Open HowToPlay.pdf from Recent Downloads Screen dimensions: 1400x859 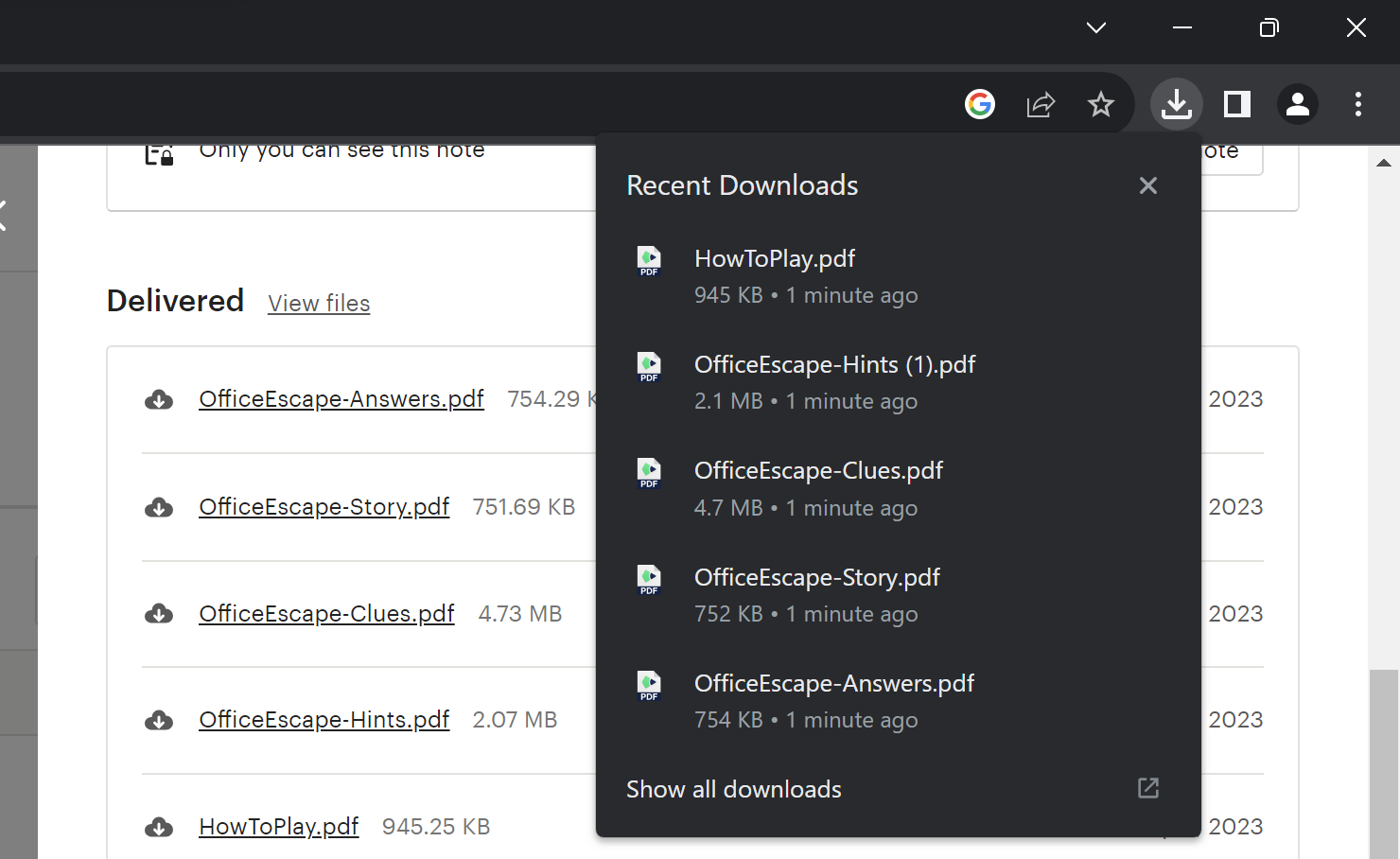[774, 258]
